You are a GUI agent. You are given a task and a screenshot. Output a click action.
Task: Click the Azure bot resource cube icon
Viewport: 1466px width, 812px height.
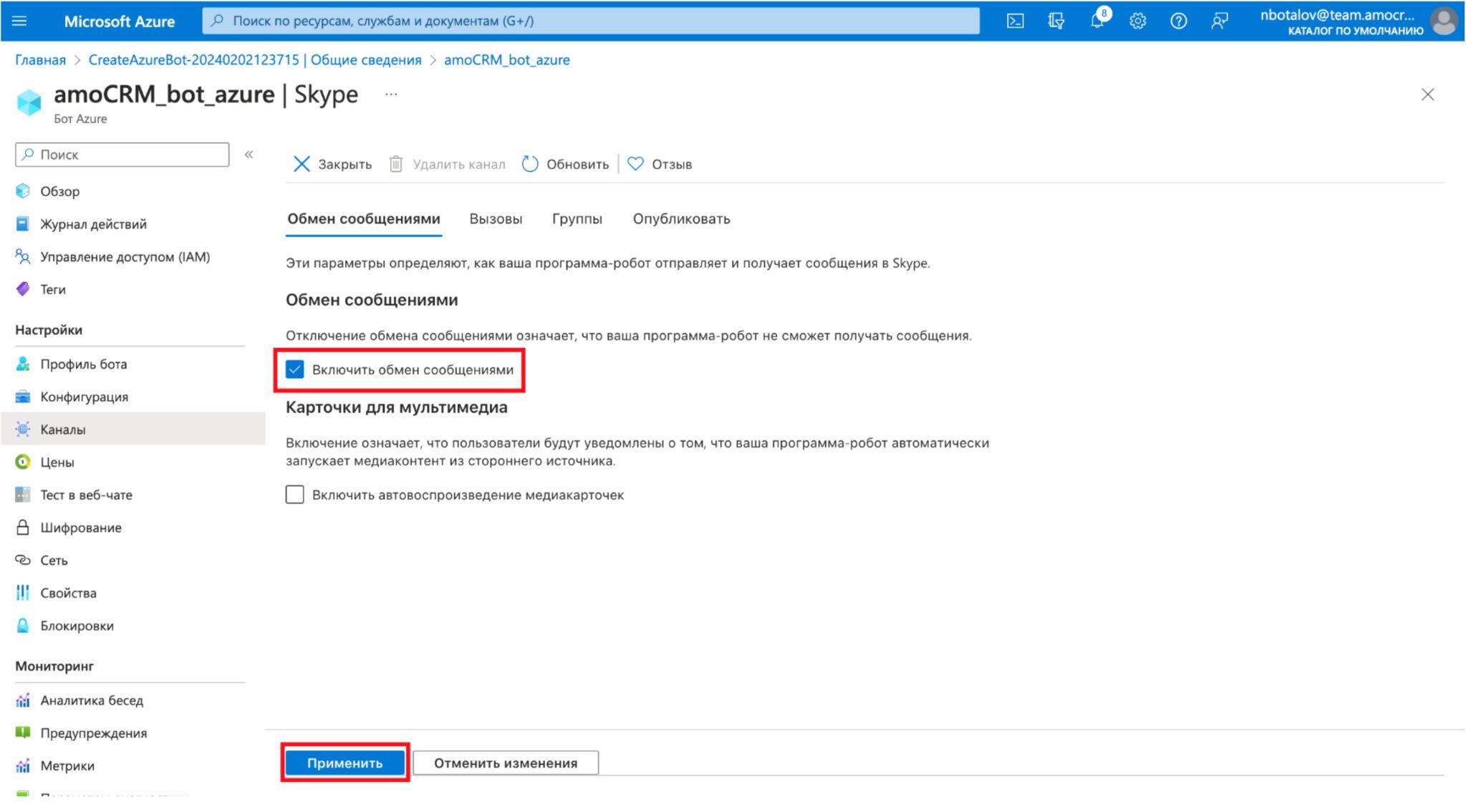pos(29,102)
